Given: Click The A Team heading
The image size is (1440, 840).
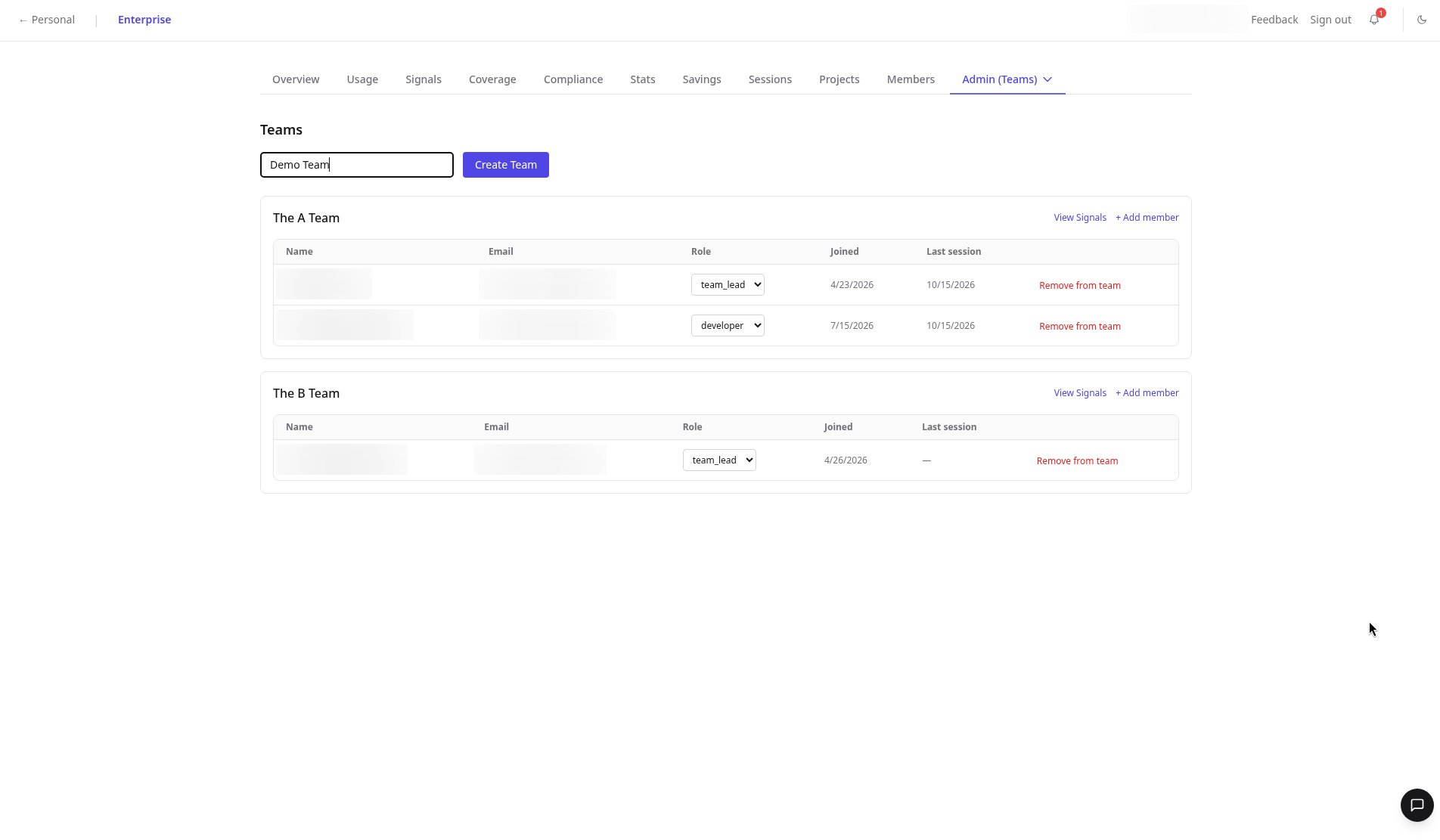Looking at the screenshot, I should pos(306,218).
